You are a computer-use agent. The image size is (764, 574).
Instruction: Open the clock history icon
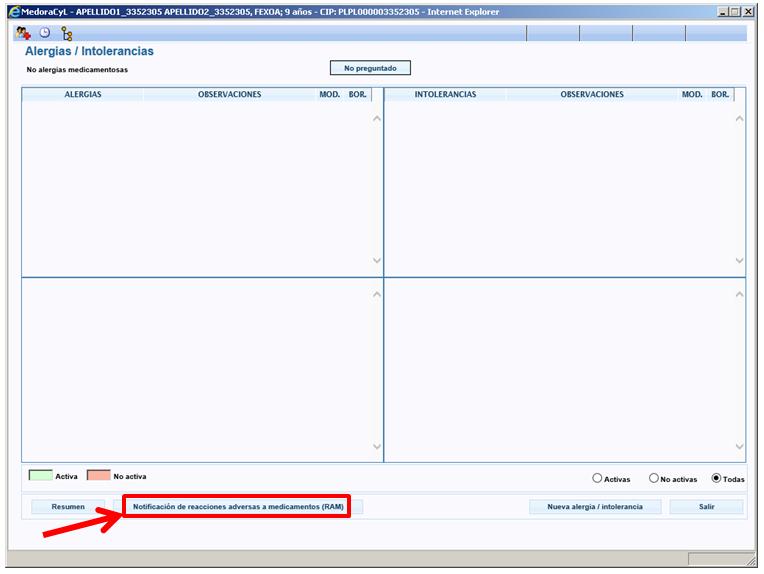45,33
